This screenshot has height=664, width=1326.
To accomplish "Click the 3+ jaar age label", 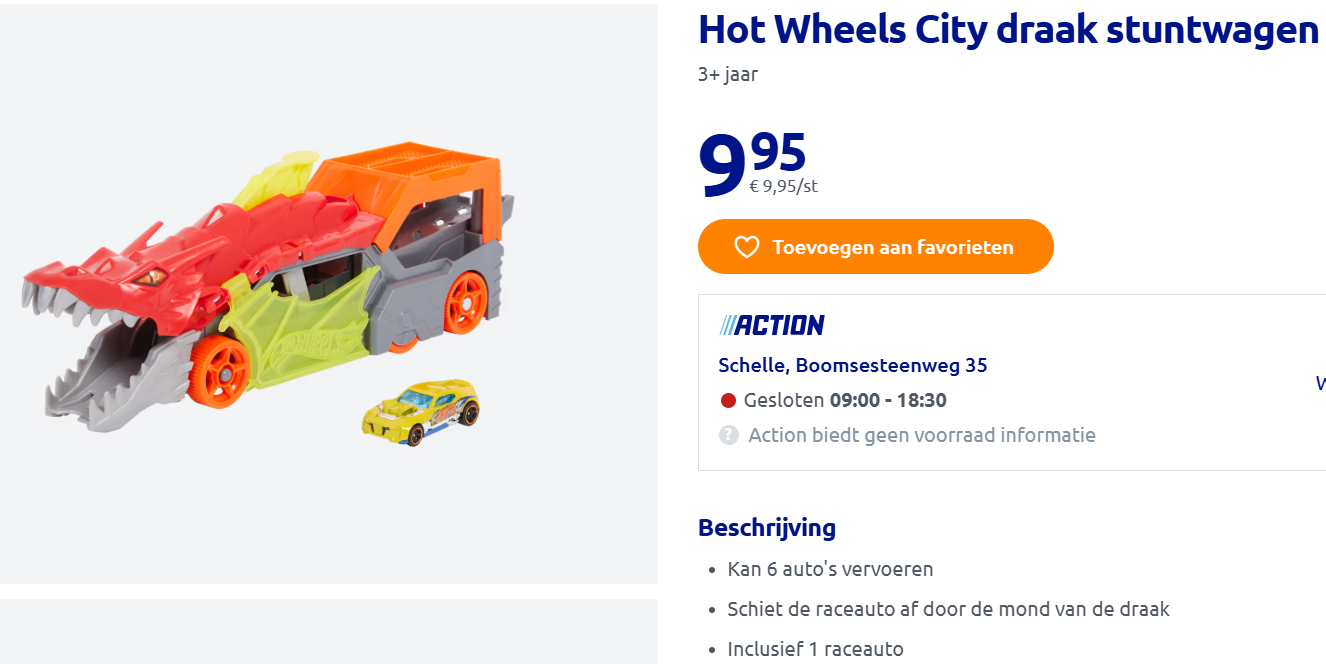I will (x=727, y=74).
